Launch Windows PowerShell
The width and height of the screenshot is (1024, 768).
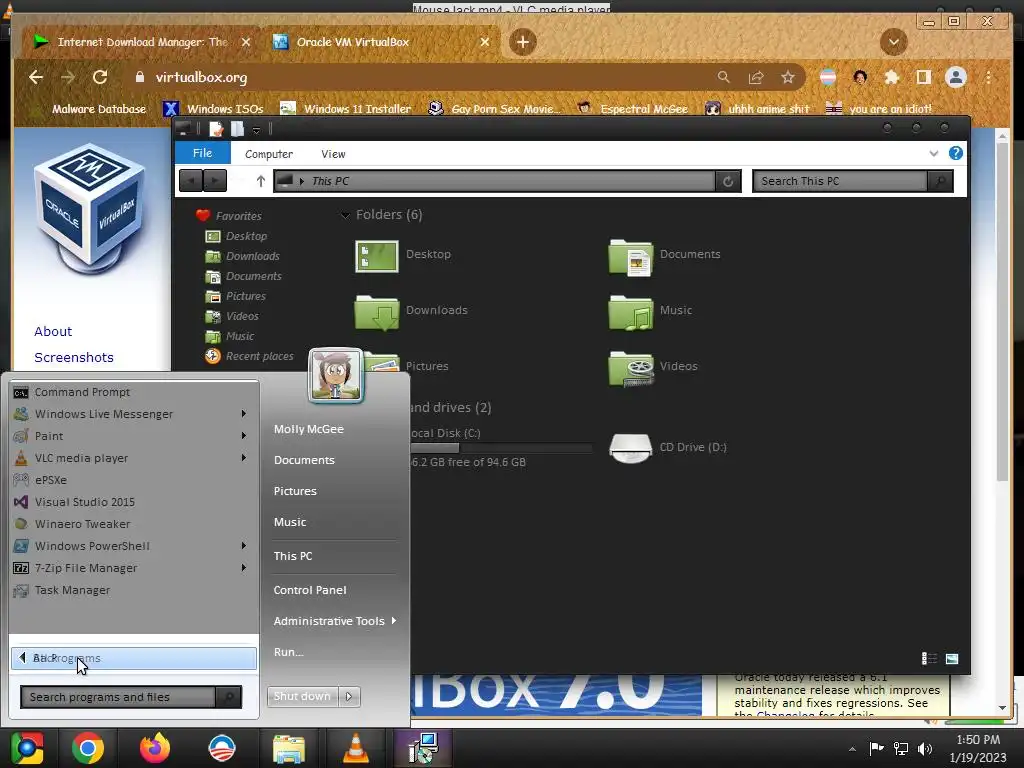(134, 546)
